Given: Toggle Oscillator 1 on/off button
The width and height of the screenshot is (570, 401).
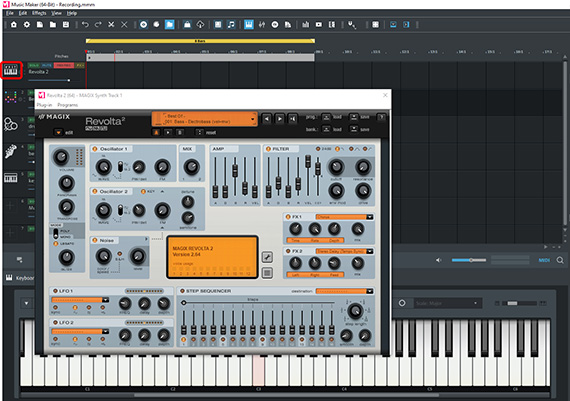Looking at the screenshot, I should (95, 149).
